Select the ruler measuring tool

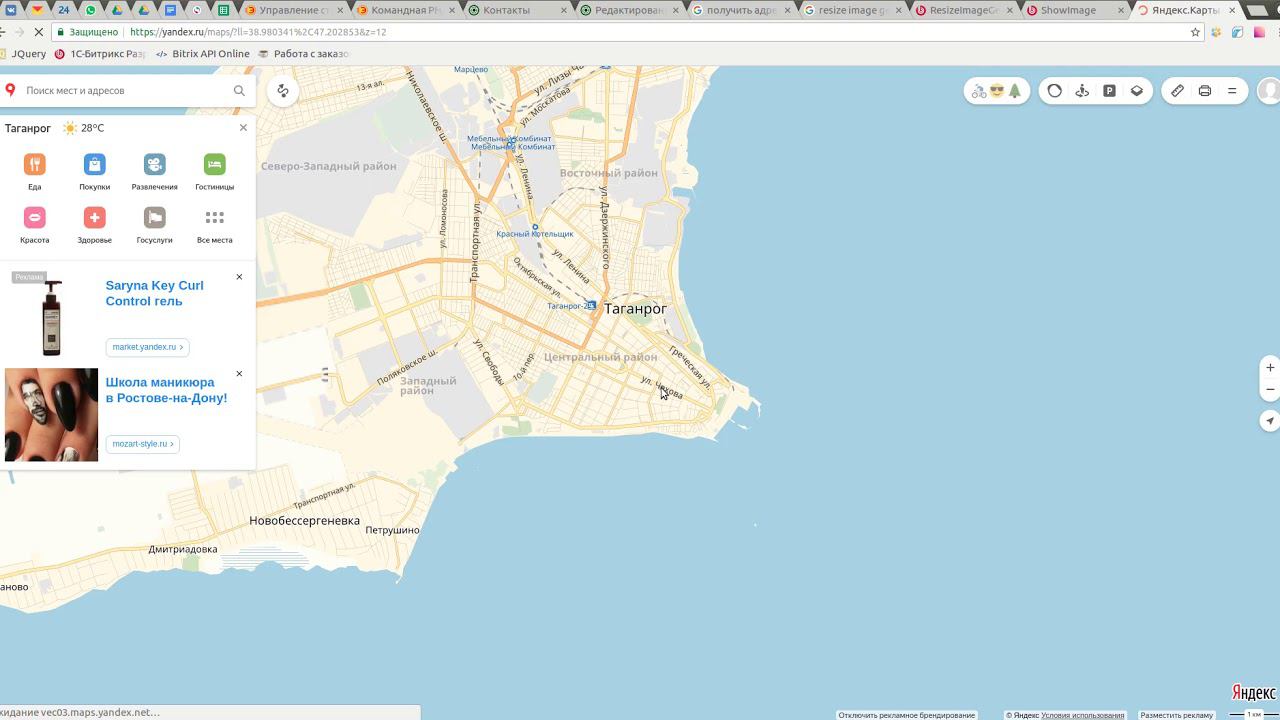pyautogui.click(x=1178, y=91)
